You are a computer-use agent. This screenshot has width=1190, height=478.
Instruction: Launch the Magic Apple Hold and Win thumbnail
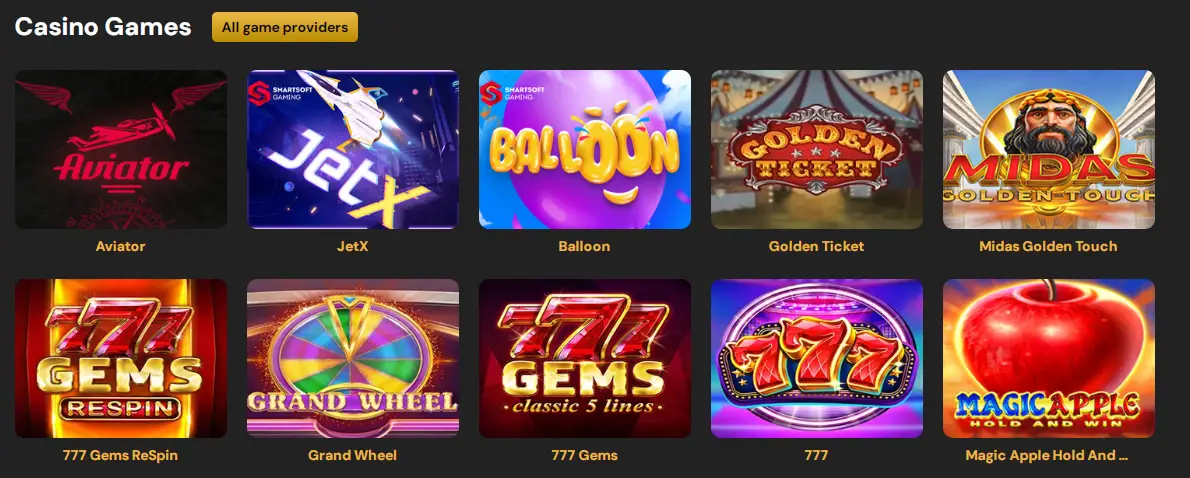pyautogui.click(x=1048, y=358)
